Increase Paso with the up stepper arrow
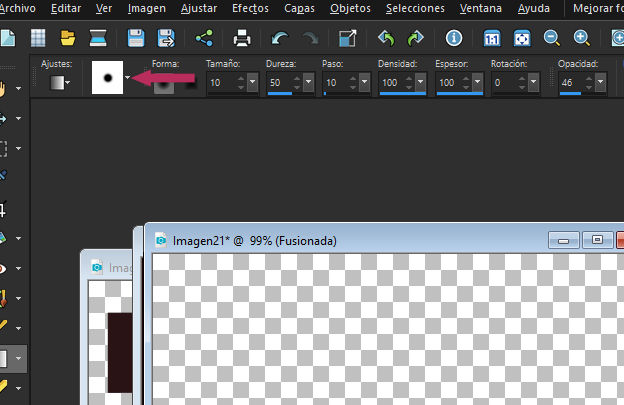This screenshot has height=405, width=624. coord(353,78)
